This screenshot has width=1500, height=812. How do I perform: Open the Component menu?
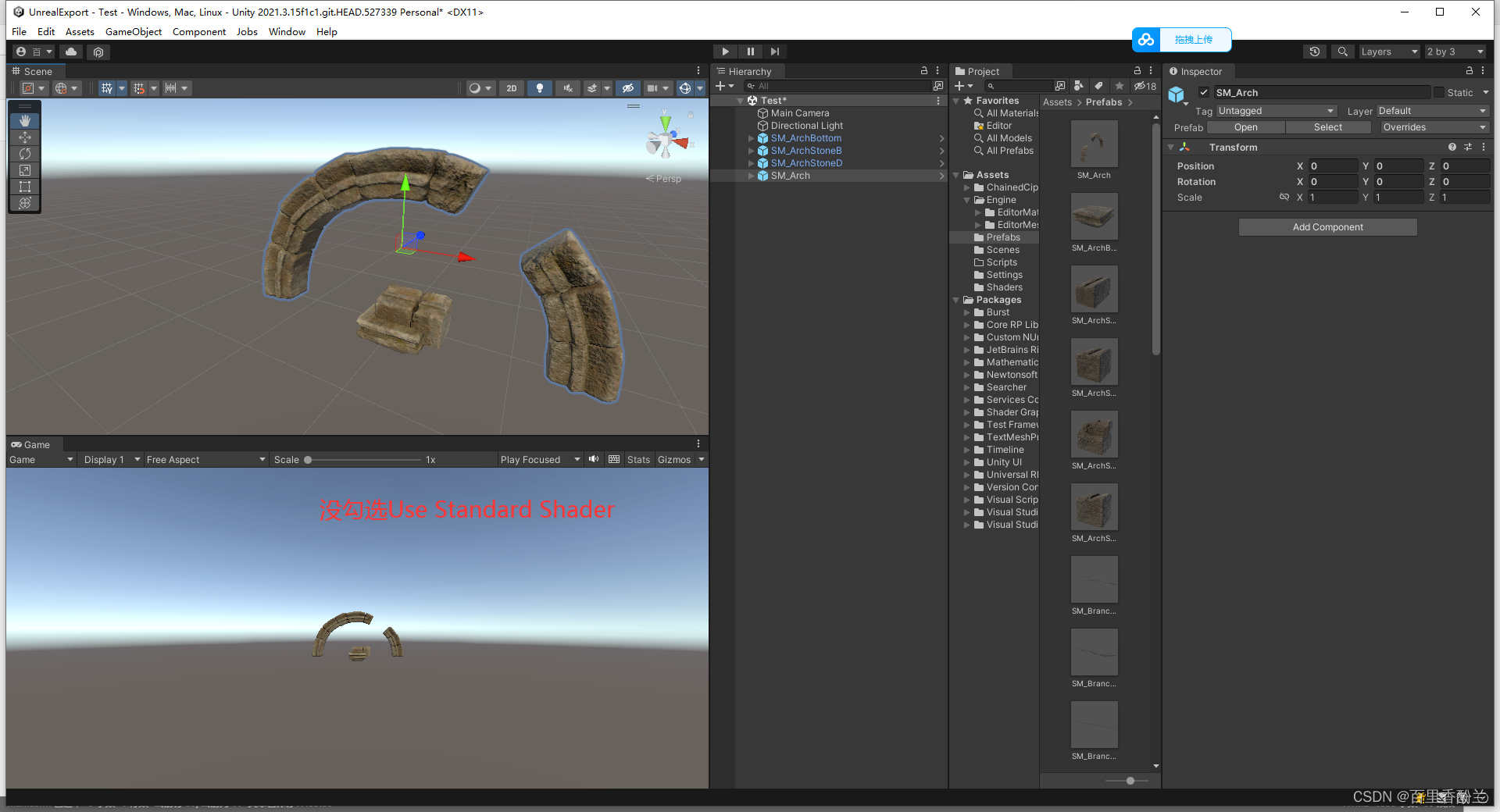pos(199,31)
